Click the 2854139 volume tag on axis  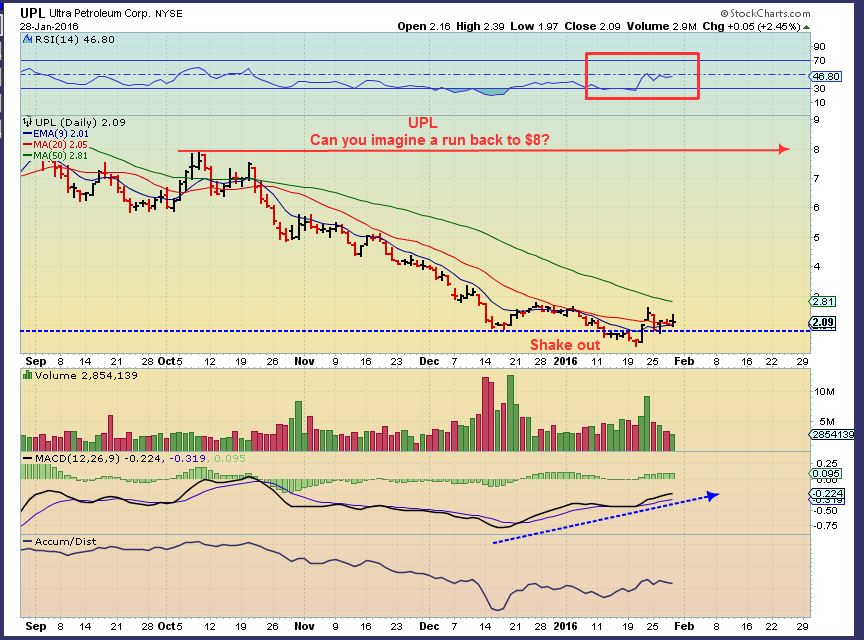click(x=832, y=434)
